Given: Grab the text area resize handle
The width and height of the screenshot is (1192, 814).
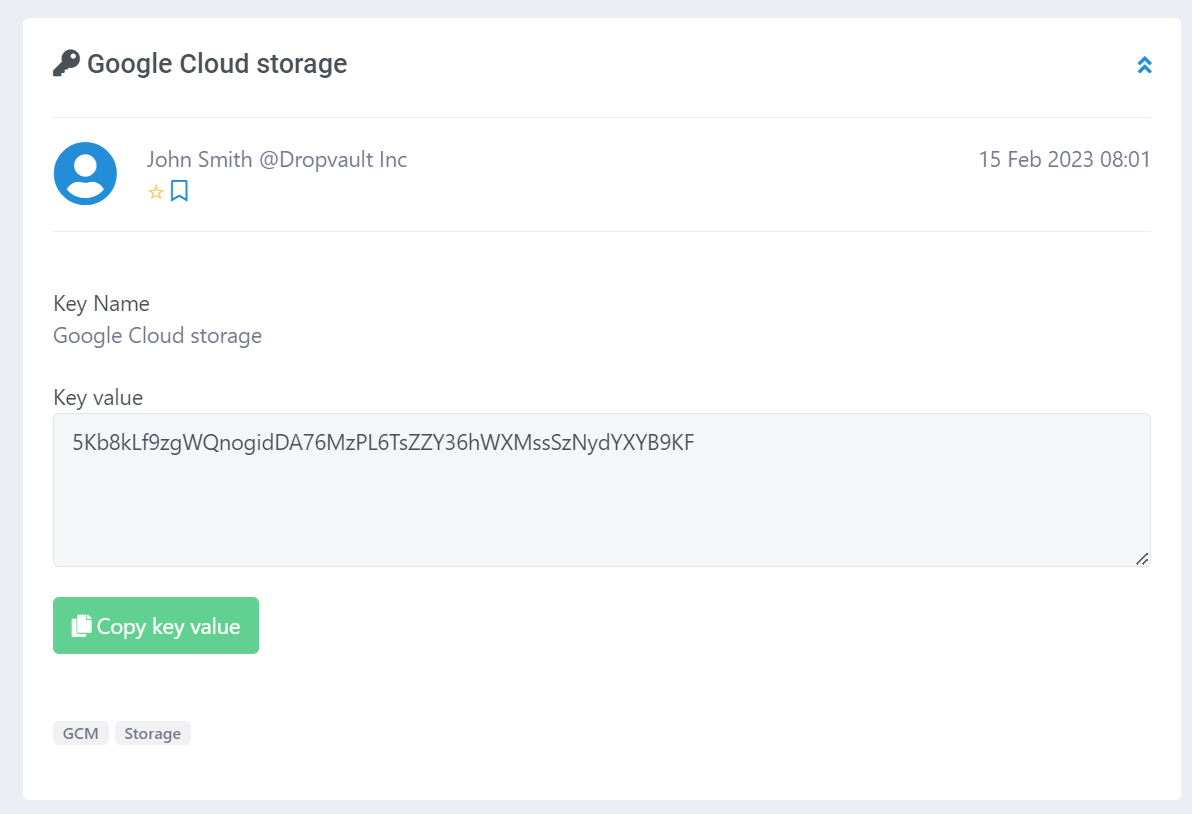Looking at the screenshot, I should pyautogui.click(x=1142, y=559).
